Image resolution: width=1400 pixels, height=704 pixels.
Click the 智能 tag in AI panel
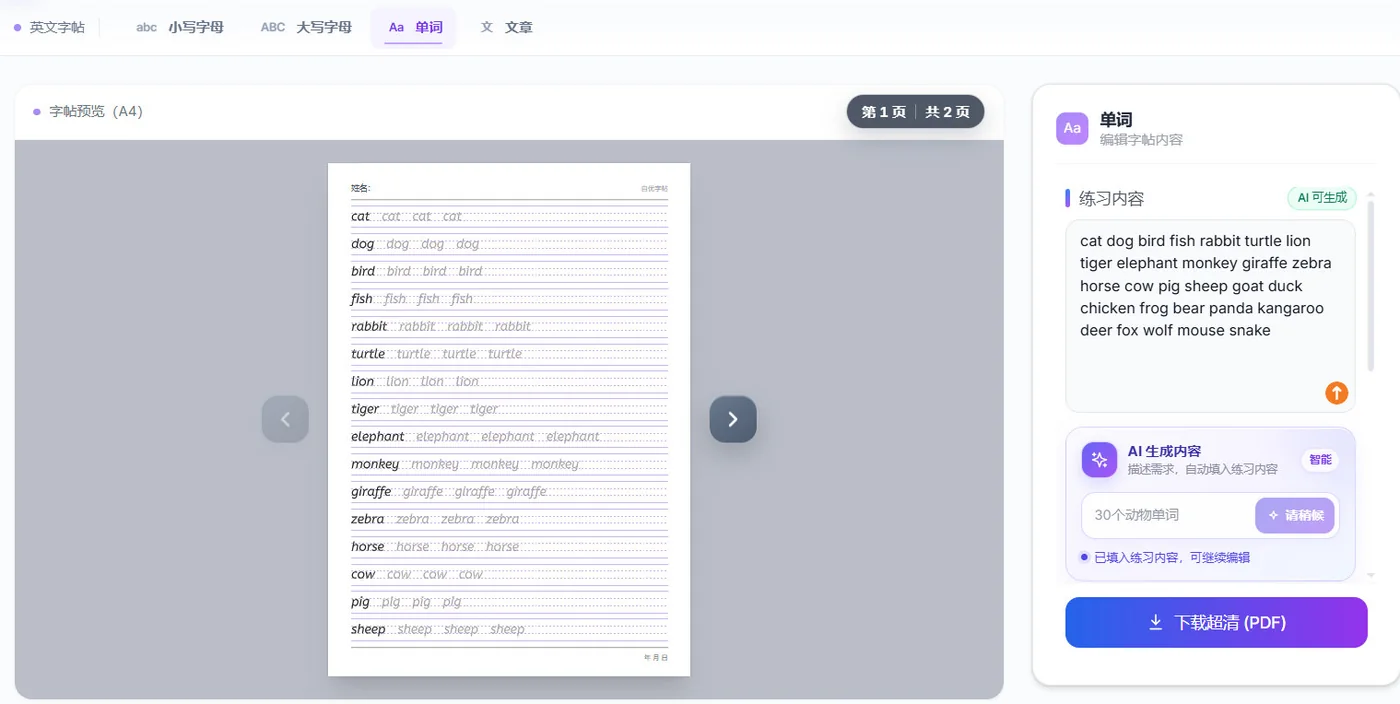point(1320,460)
